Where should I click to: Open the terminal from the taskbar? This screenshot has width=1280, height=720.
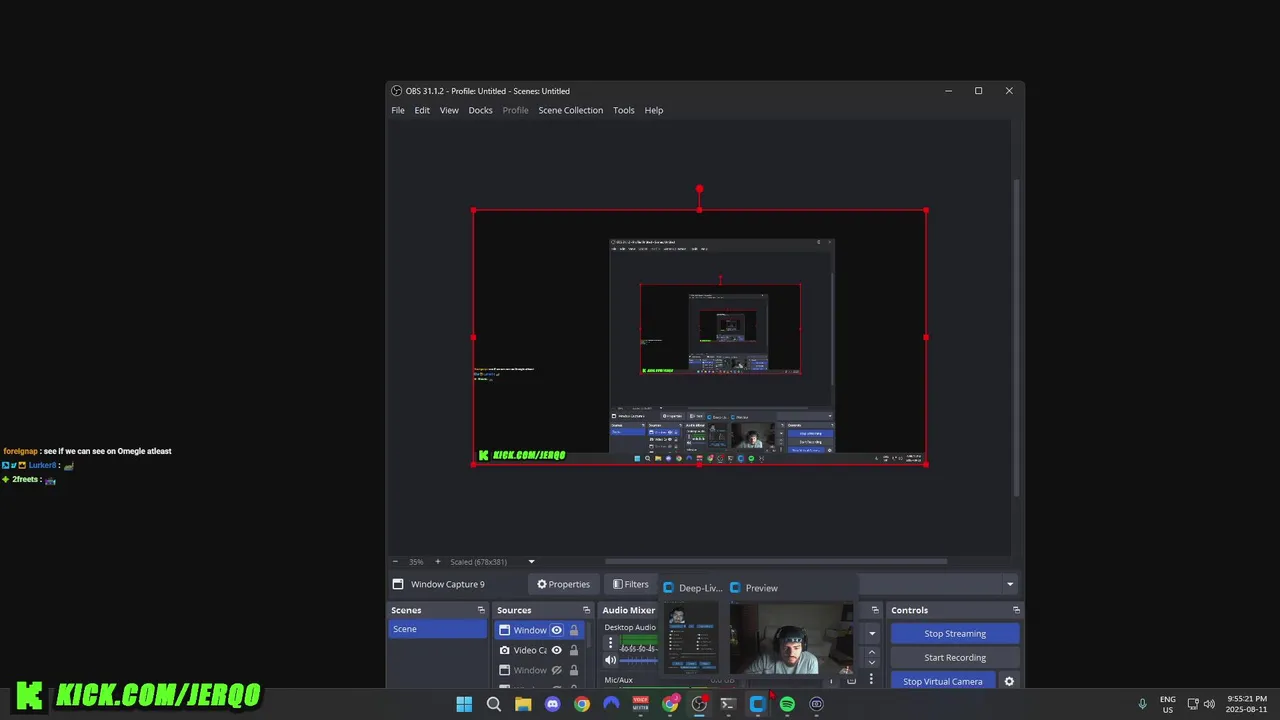(x=728, y=704)
